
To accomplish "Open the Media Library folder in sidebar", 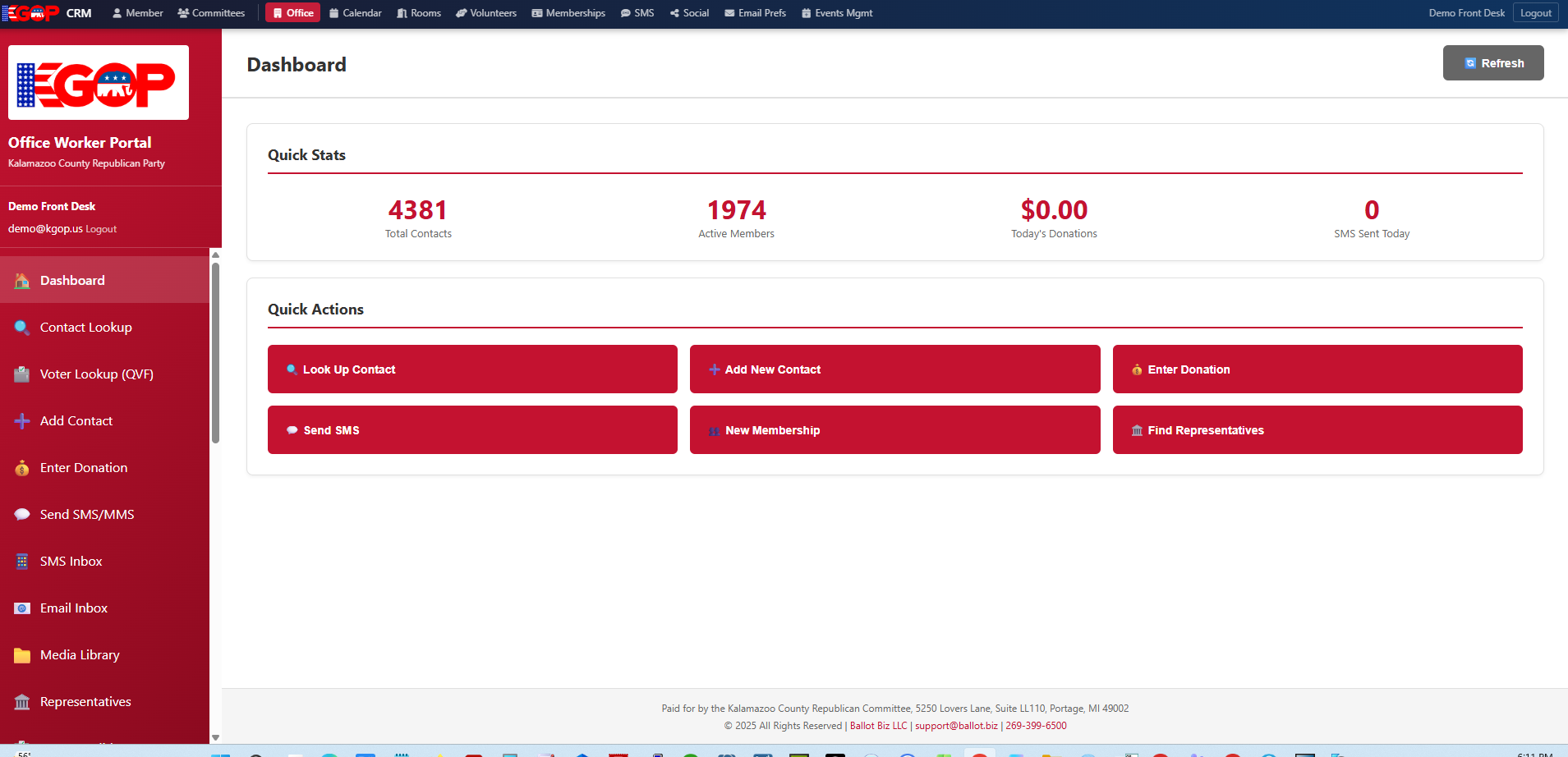I will tap(79, 654).
